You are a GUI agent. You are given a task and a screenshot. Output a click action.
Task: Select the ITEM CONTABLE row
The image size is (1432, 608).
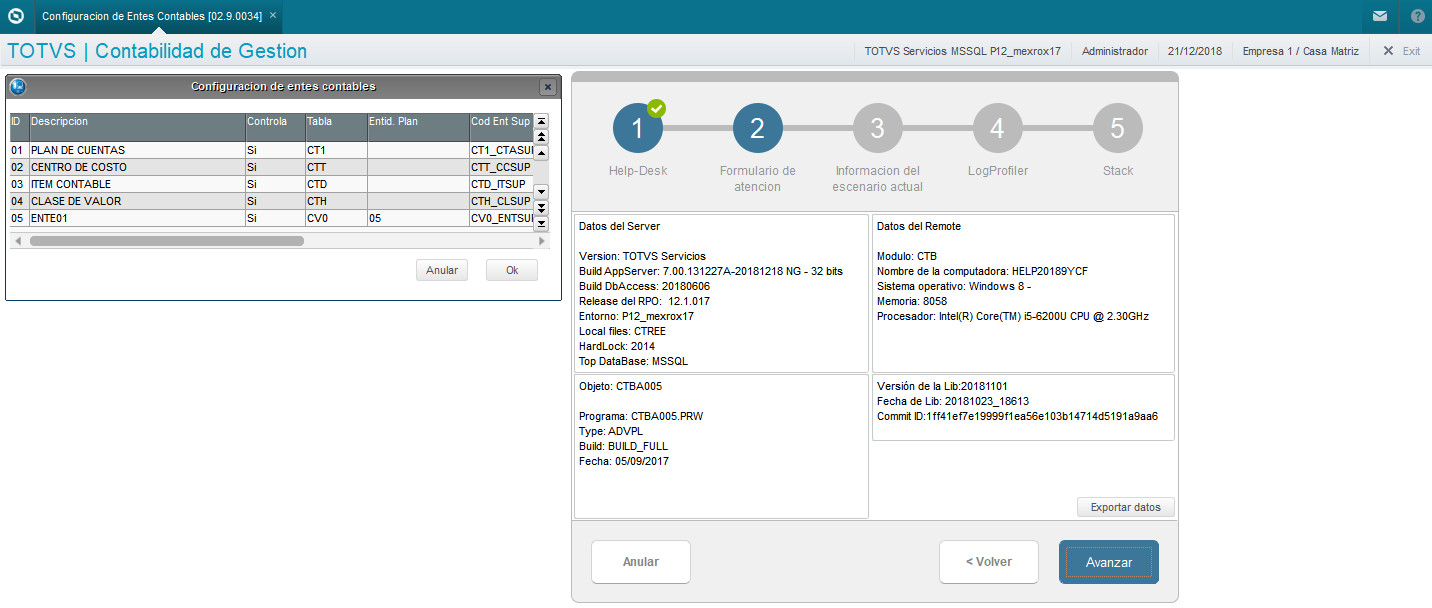271,184
